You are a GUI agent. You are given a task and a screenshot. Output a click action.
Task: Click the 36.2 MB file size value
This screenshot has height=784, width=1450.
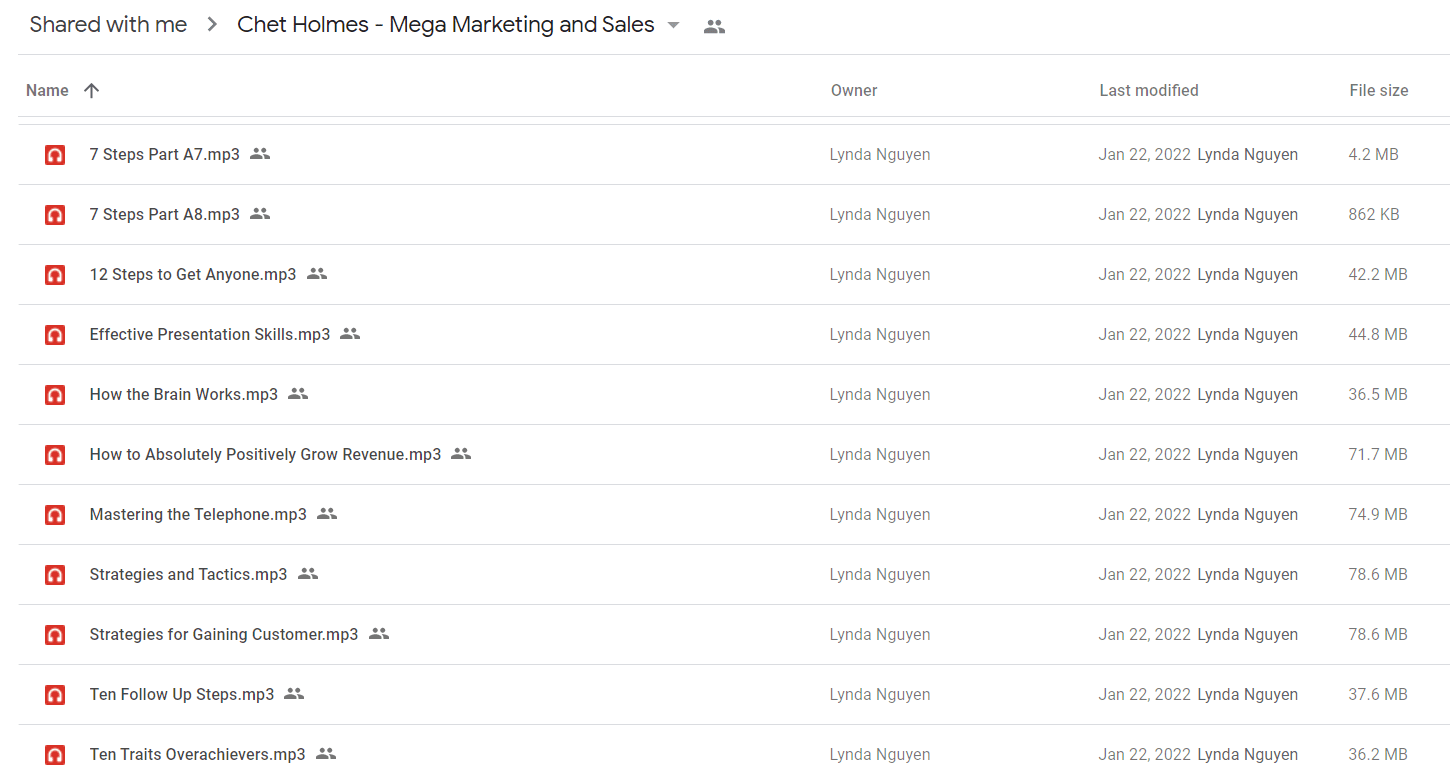pos(1378,755)
